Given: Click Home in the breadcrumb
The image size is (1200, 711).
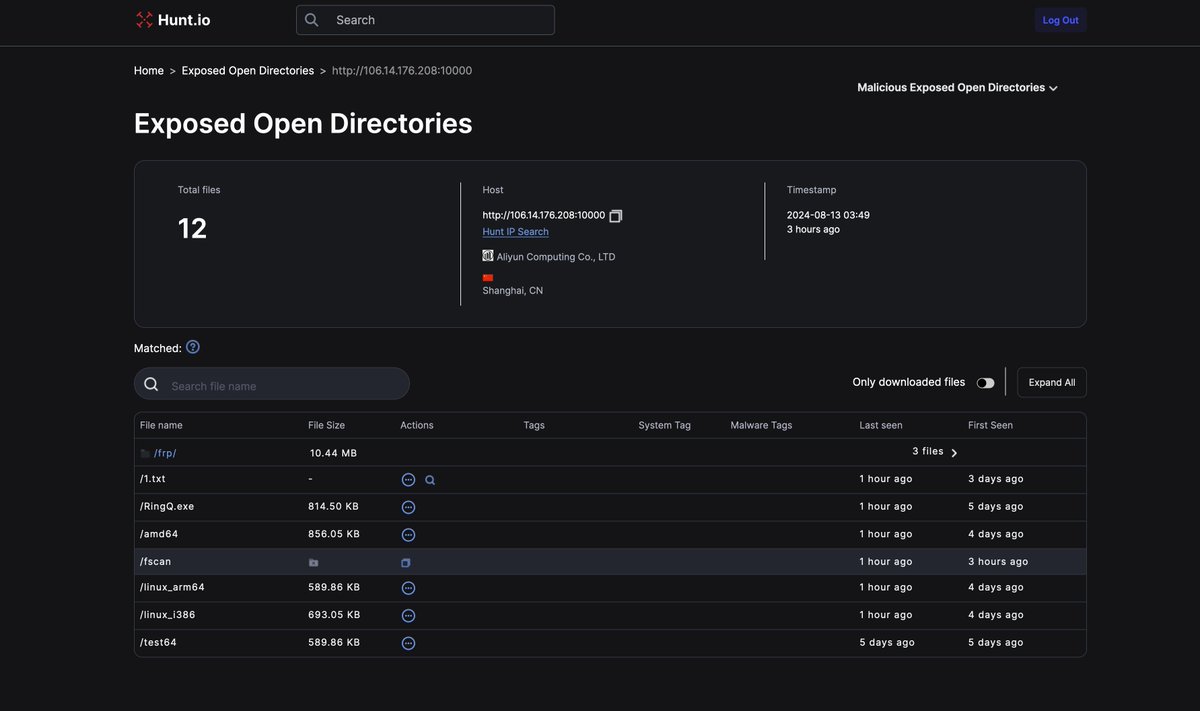Looking at the screenshot, I should [x=149, y=71].
